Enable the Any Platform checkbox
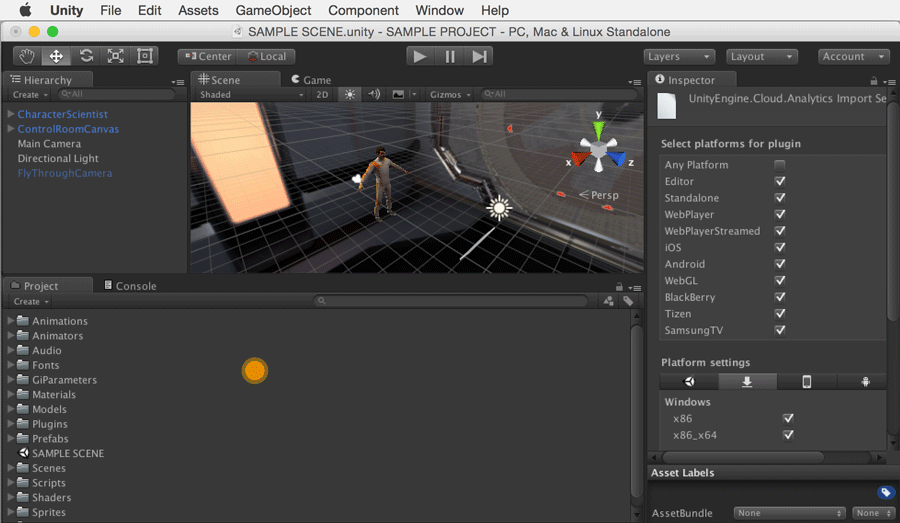Image resolution: width=900 pixels, height=523 pixels. [x=780, y=165]
